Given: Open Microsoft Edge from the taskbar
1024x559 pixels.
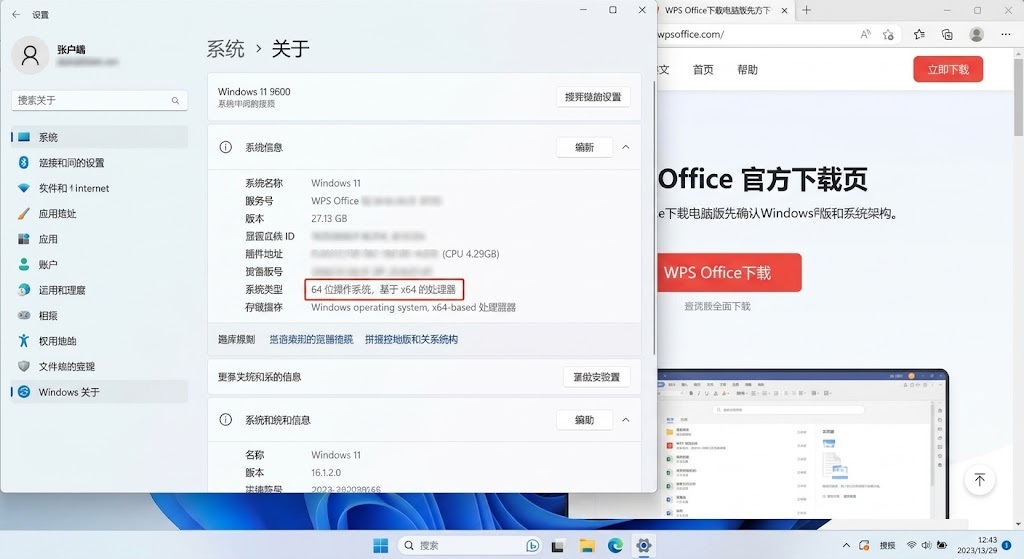Looking at the screenshot, I should tap(615, 545).
